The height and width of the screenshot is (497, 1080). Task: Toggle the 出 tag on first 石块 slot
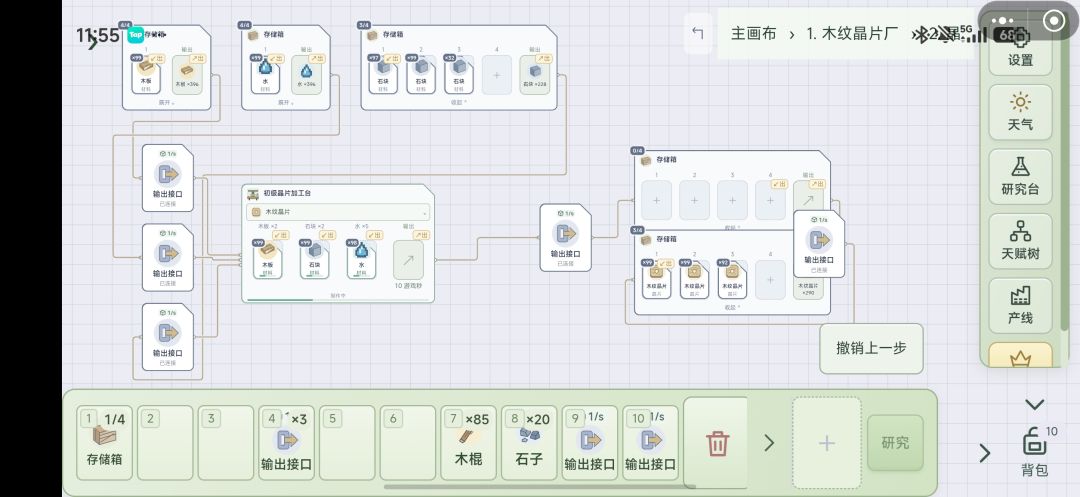point(394,59)
